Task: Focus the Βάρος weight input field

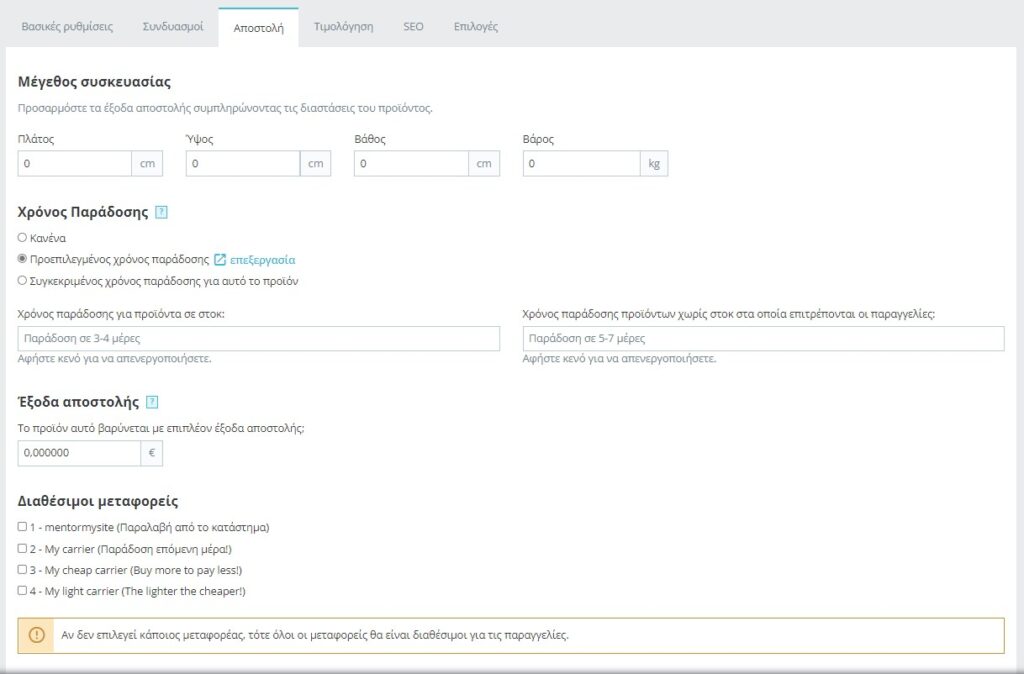Action: [x=582, y=163]
